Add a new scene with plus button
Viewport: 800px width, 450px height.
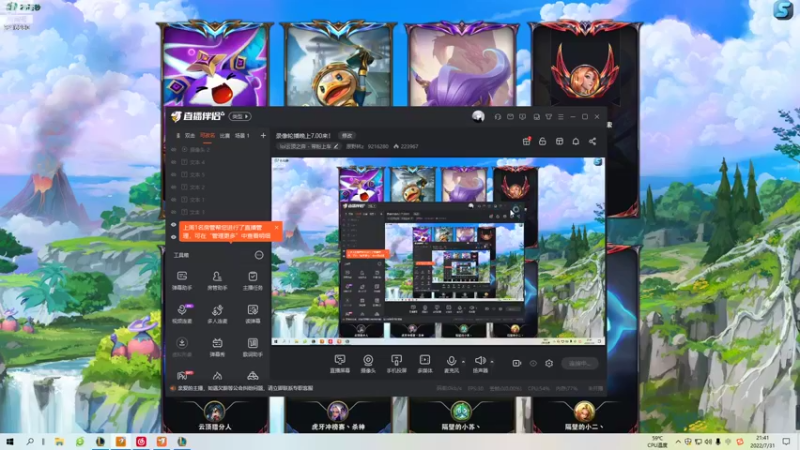click(263, 136)
